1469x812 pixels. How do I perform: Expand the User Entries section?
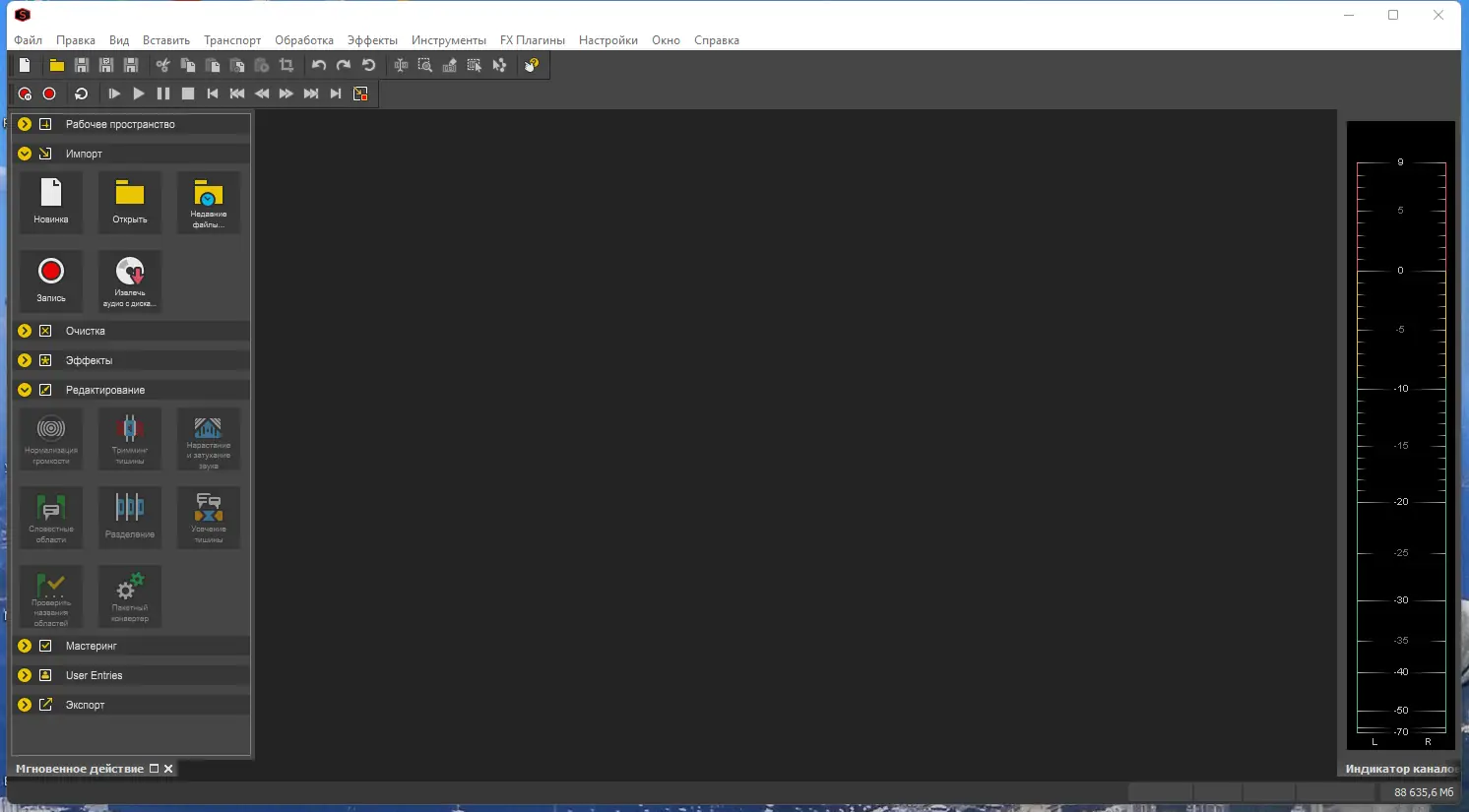point(25,675)
